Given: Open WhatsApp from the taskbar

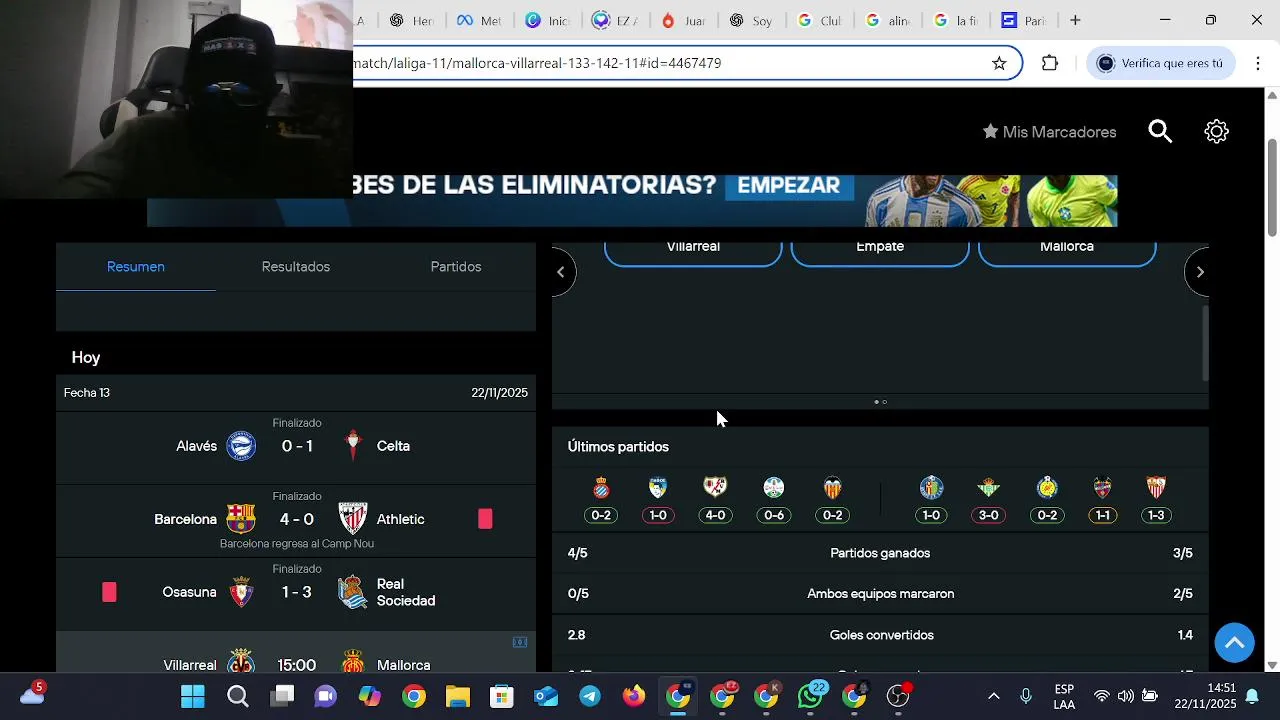Looking at the screenshot, I should coord(811,696).
